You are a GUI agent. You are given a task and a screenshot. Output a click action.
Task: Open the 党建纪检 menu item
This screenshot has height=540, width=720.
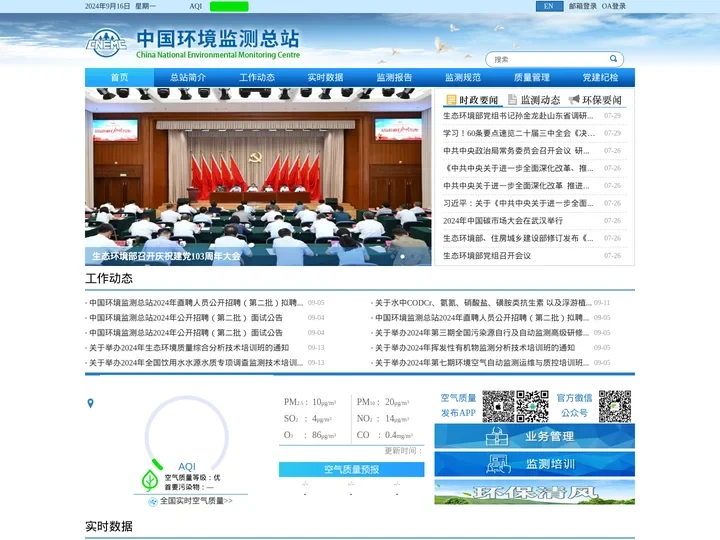click(601, 77)
